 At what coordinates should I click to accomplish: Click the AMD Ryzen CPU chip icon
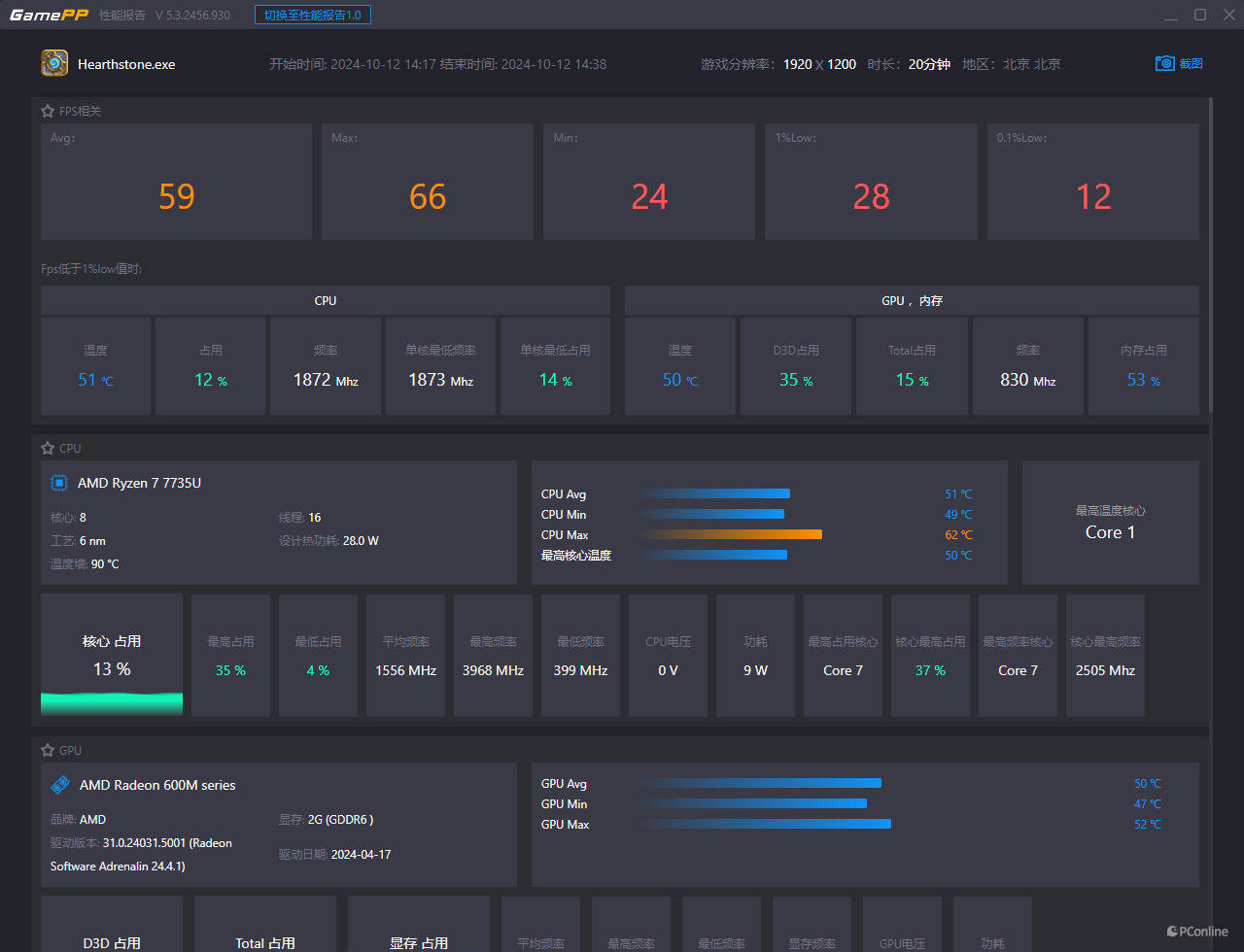point(59,483)
